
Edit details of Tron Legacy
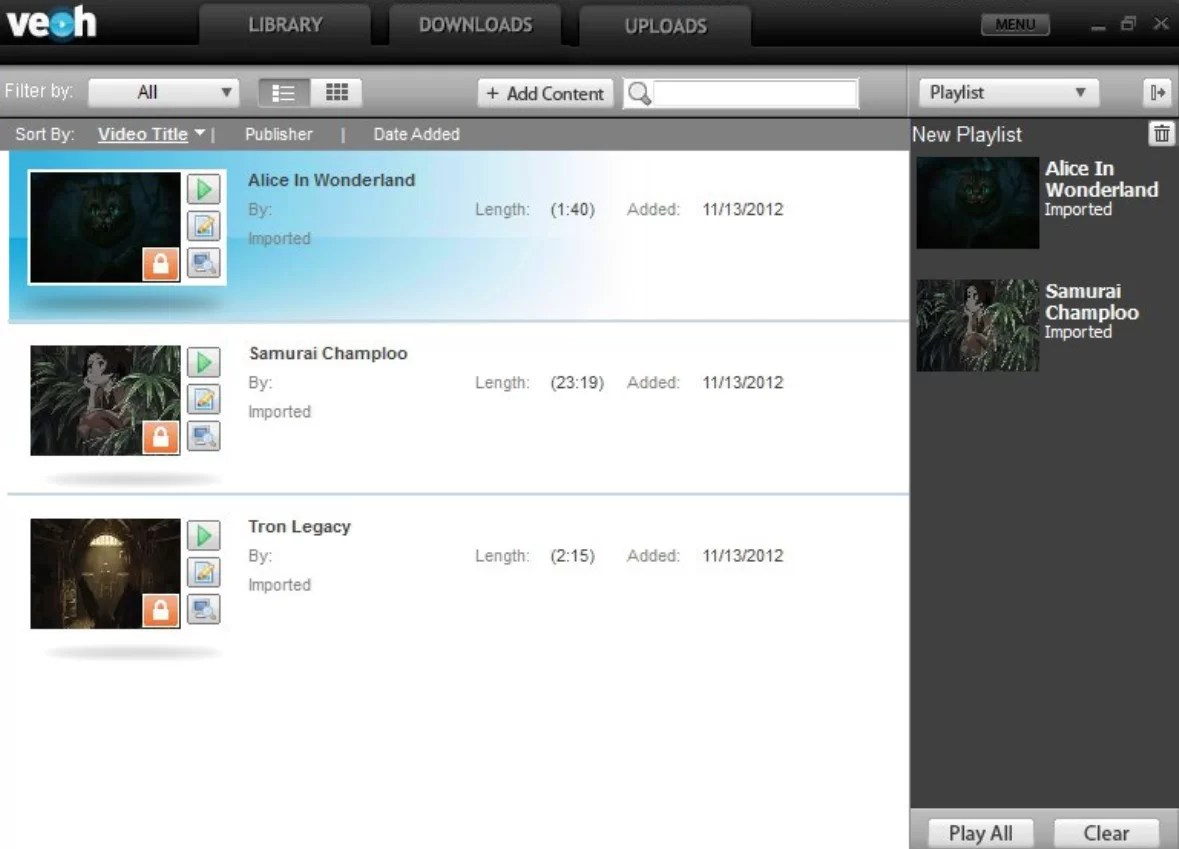(204, 572)
